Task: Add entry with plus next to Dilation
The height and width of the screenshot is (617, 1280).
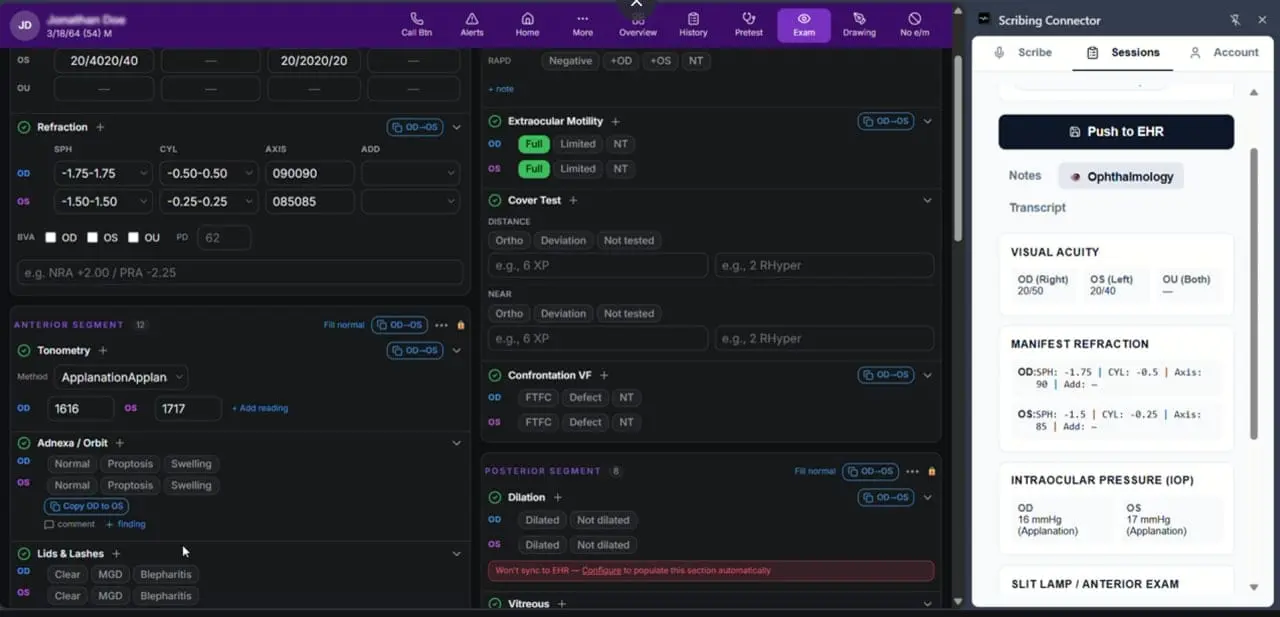Action: point(557,497)
